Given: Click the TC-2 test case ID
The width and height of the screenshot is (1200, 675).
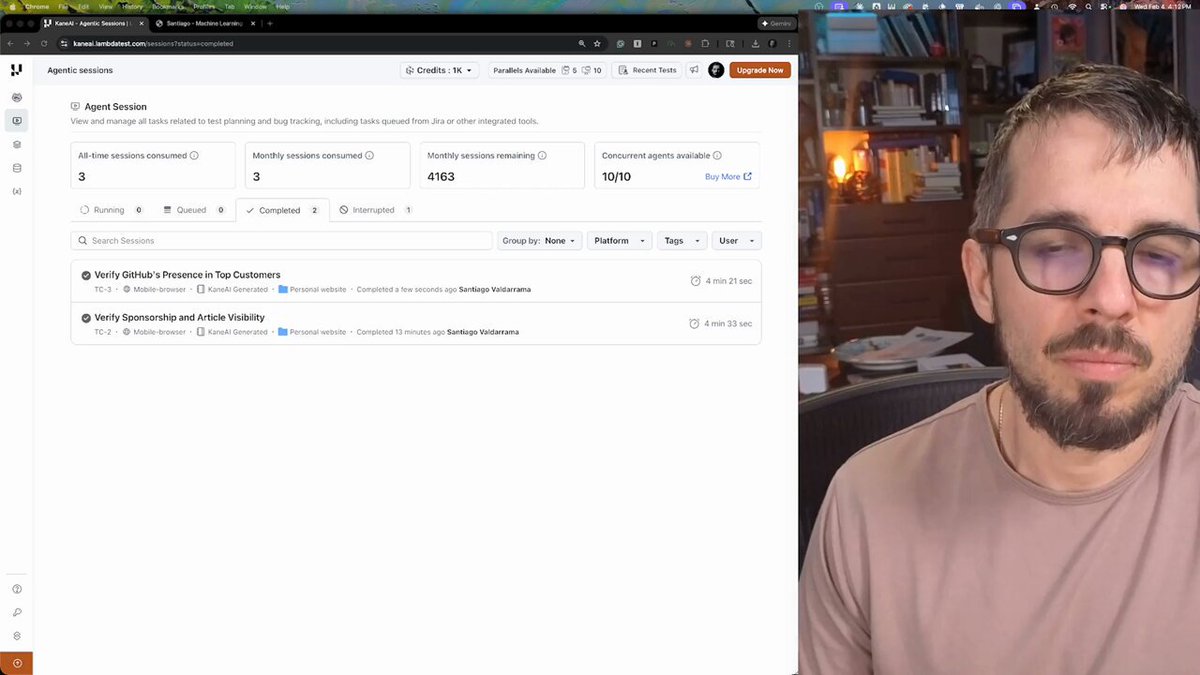Looking at the screenshot, I should click(x=103, y=332).
